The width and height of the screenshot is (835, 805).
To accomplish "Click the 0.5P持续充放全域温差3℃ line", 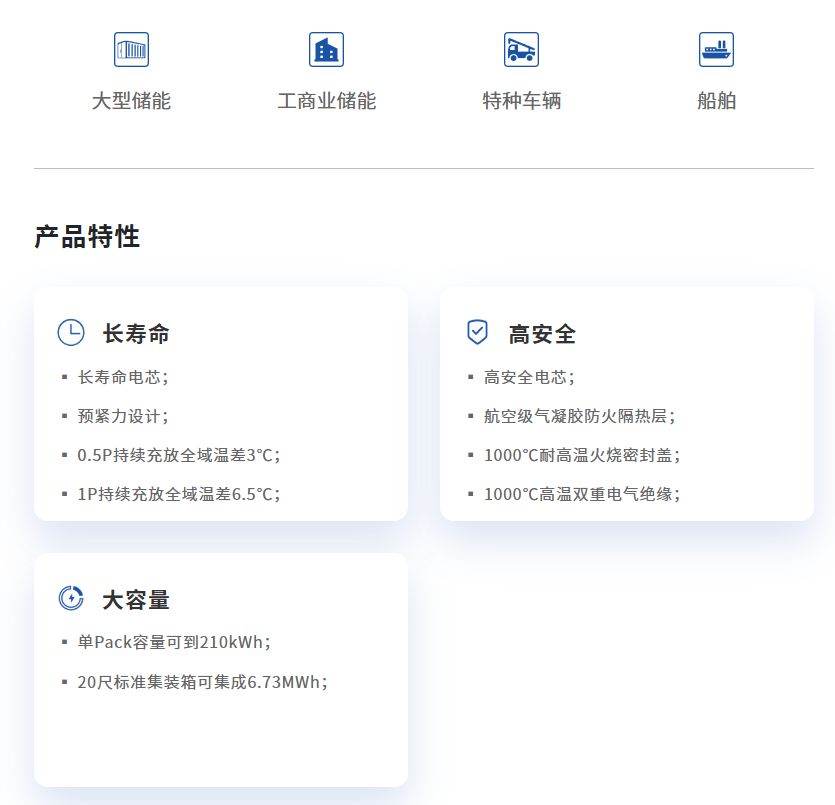I will [178, 455].
